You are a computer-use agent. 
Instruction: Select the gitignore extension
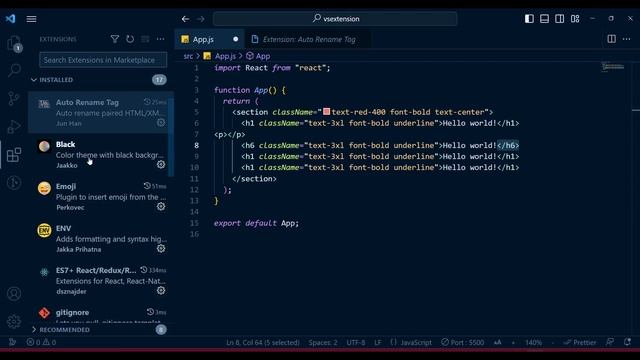pyautogui.click(x=100, y=313)
